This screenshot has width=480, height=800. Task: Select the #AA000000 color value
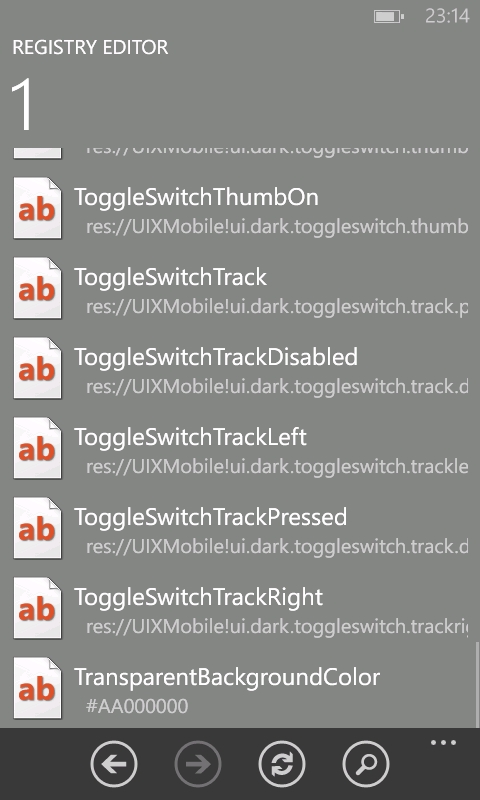(x=137, y=707)
